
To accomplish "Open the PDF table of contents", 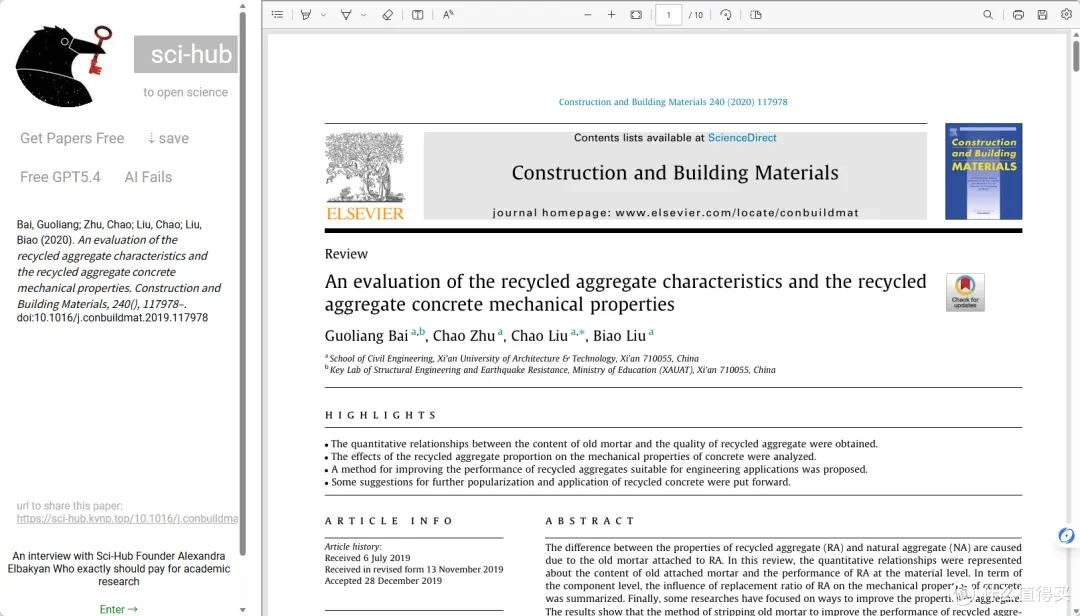I will 278,14.
